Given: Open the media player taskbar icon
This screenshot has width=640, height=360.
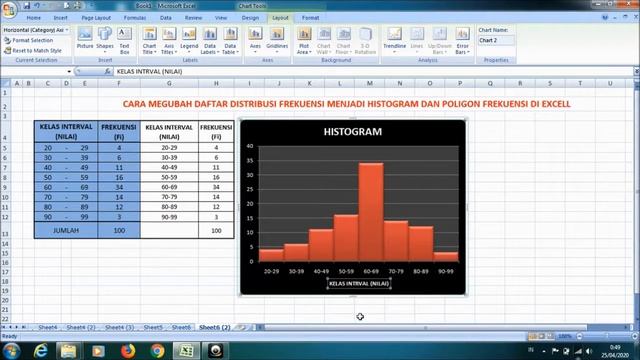Looking at the screenshot, I should tap(98, 351).
